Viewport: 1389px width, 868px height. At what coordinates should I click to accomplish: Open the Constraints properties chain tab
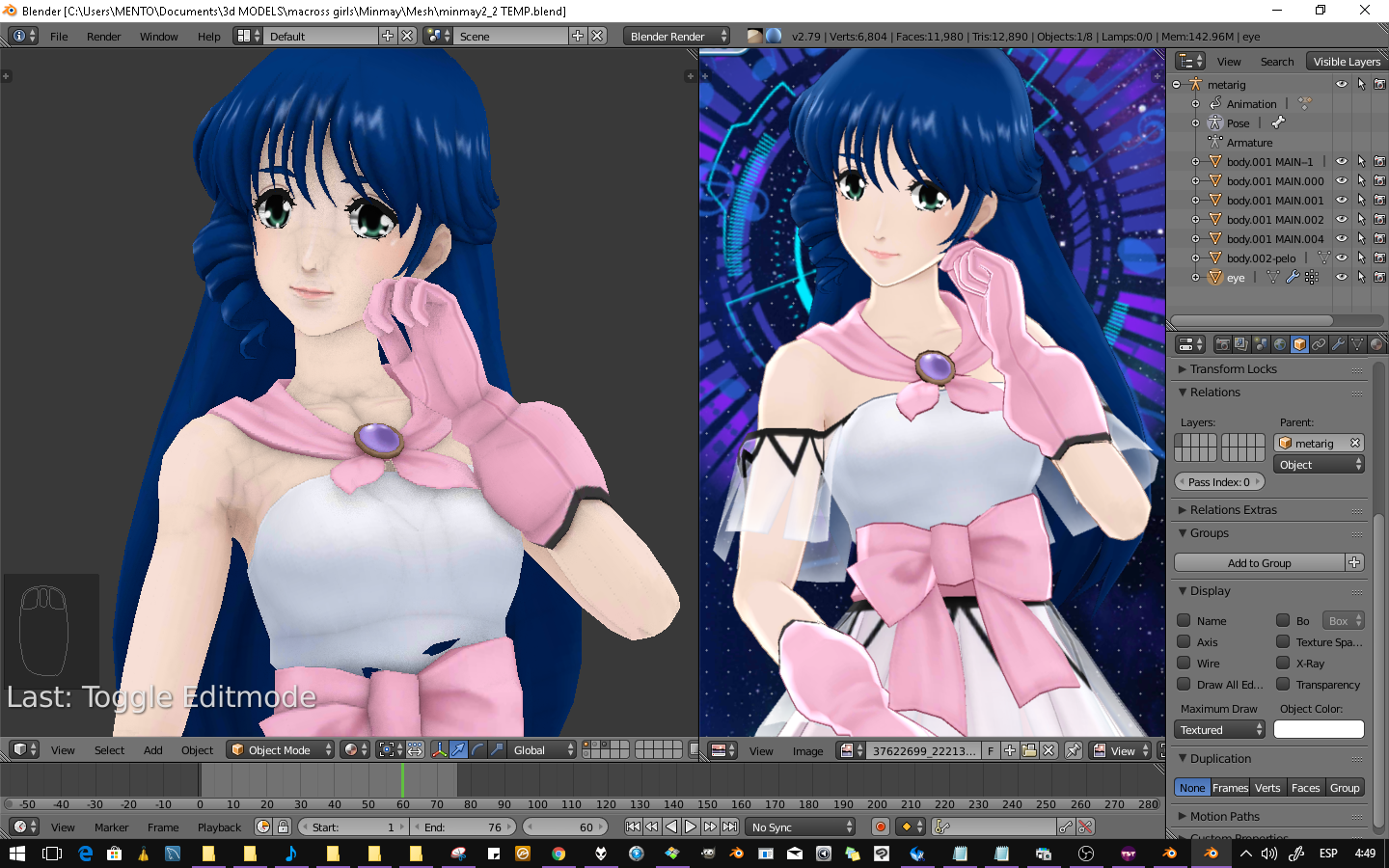[x=1319, y=344]
